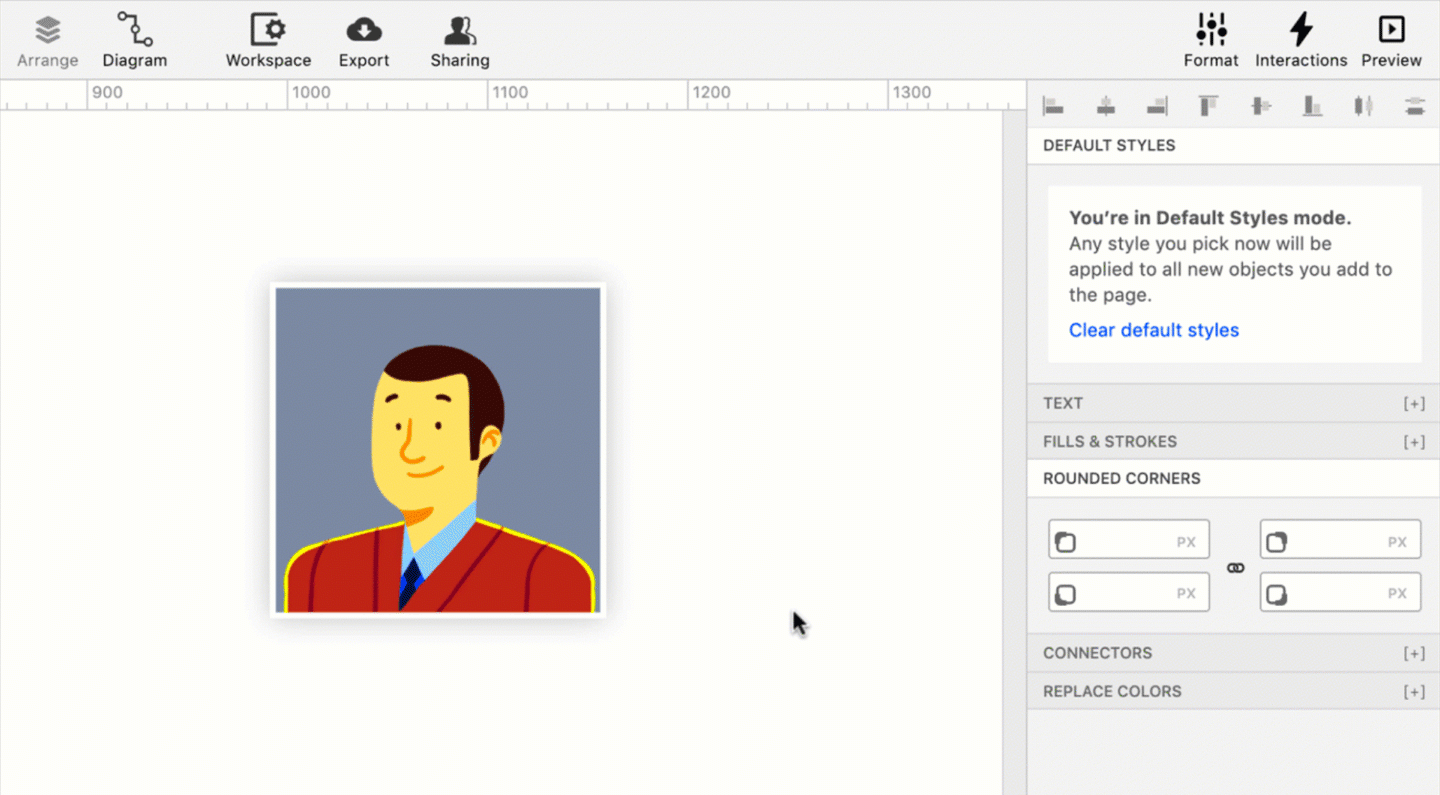The height and width of the screenshot is (795, 1440).
Task: Align objects to left edge
Action: click(x=1053, y=106)
